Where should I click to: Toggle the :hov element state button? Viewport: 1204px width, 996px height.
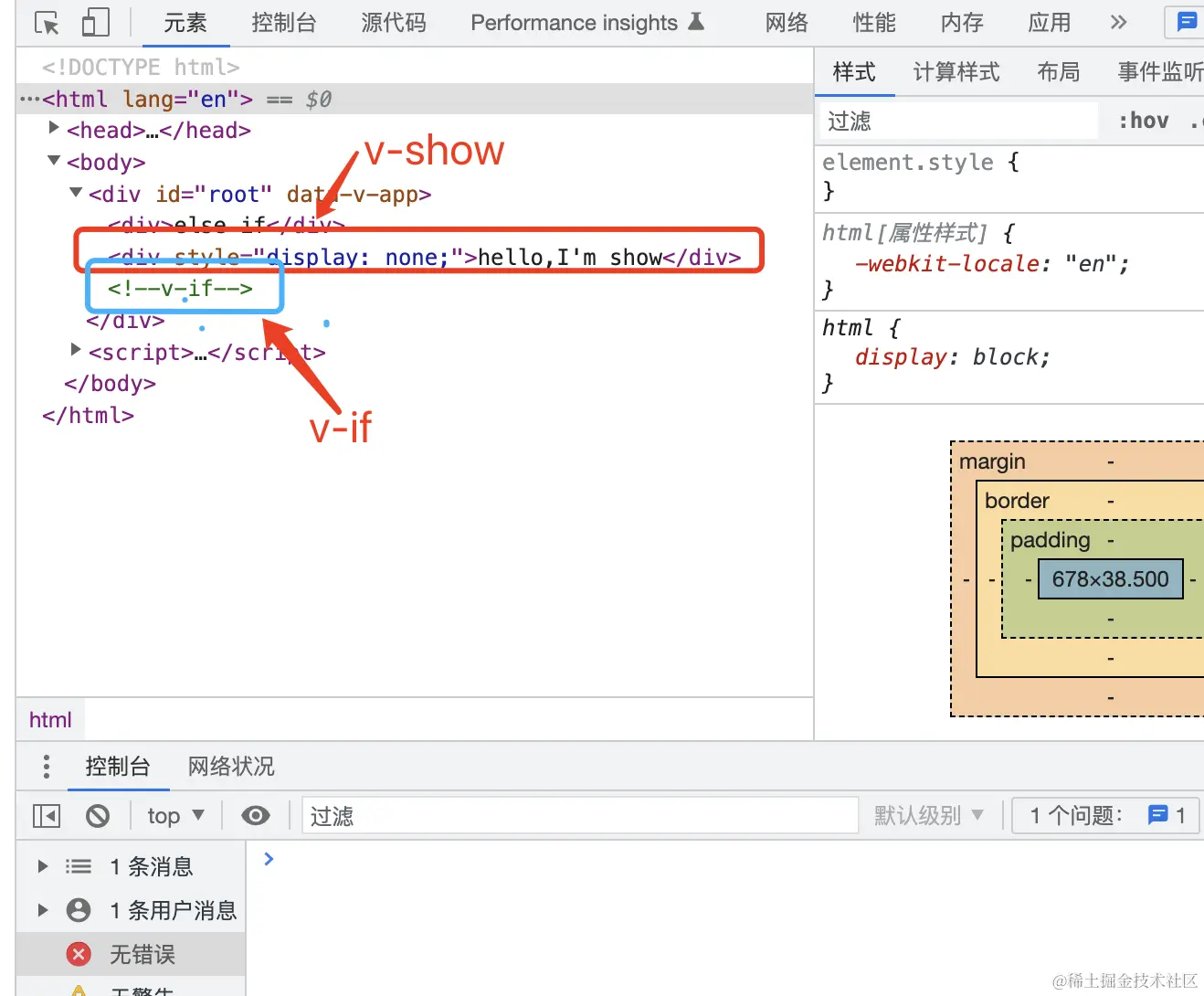click(x=1144, y=121)
